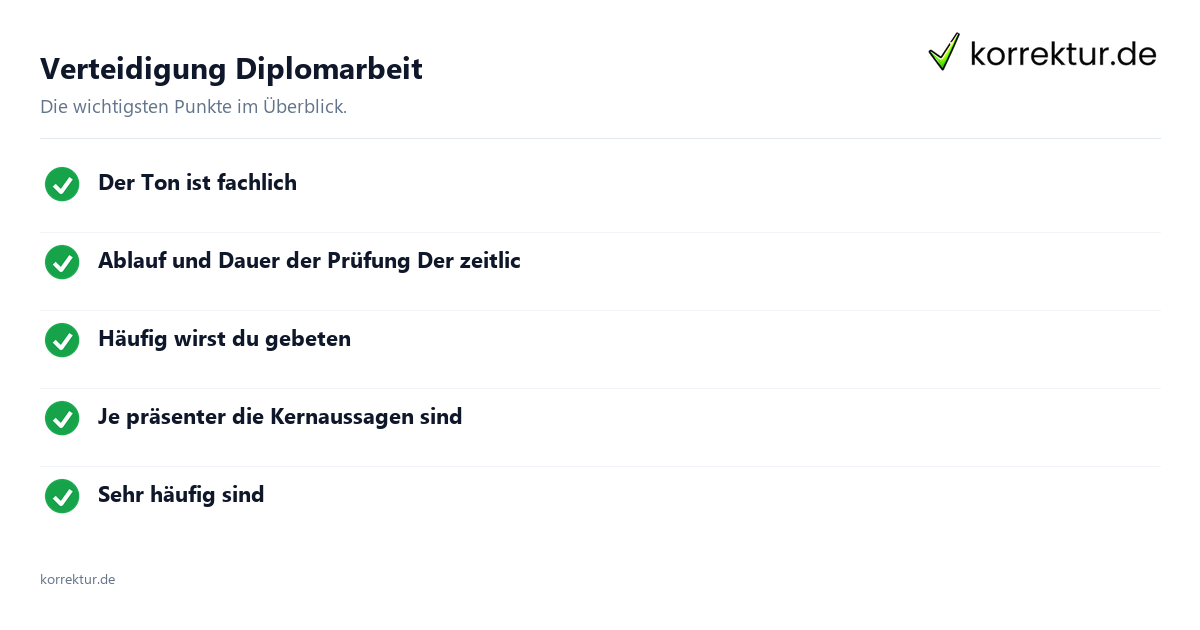Click the korrektur.de footer link
The height and width of the screenshot is (630, 1200).
click(77, 579)
